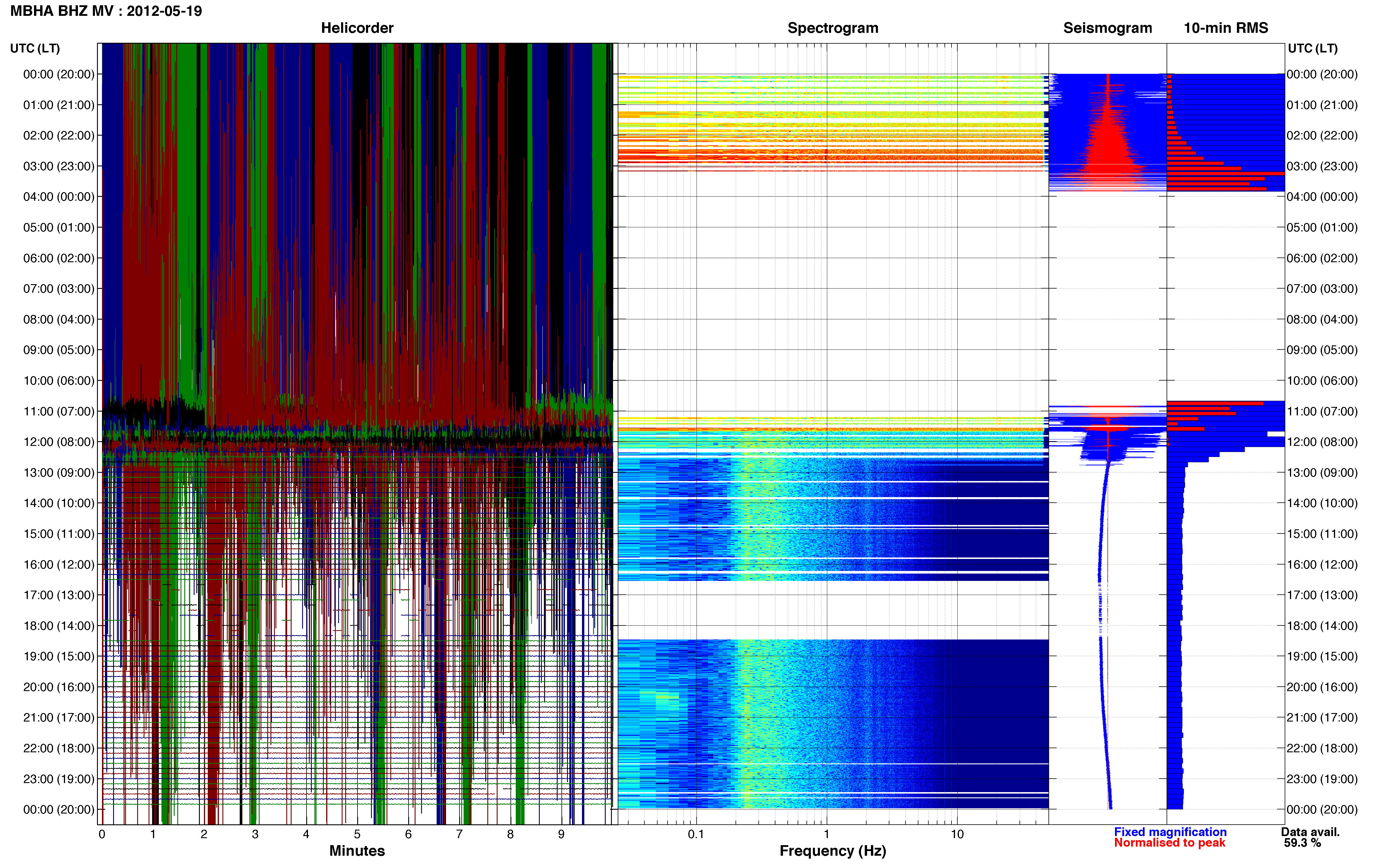
Task: Click spectrogram frequency tick '1'
Action: coord(826,834)
